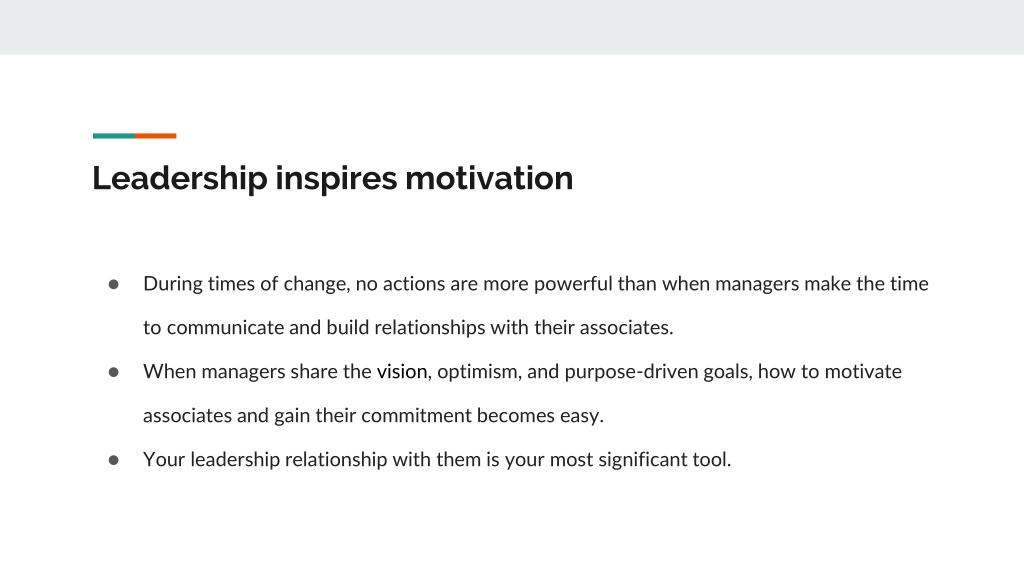Click the highlighted word 'vision'

click(402, 372)
